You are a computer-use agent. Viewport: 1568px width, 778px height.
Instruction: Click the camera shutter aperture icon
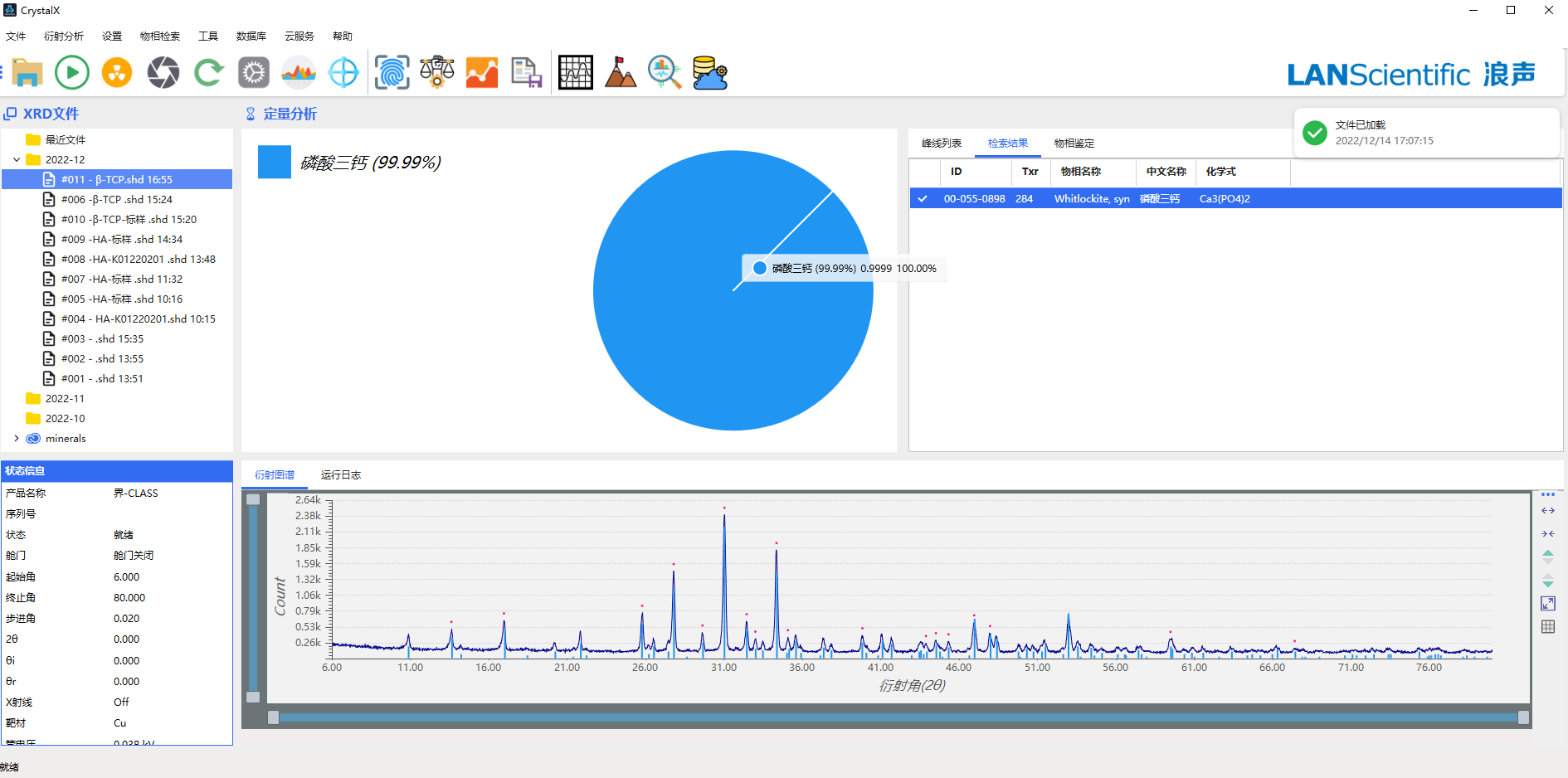(x=163, y=73)
